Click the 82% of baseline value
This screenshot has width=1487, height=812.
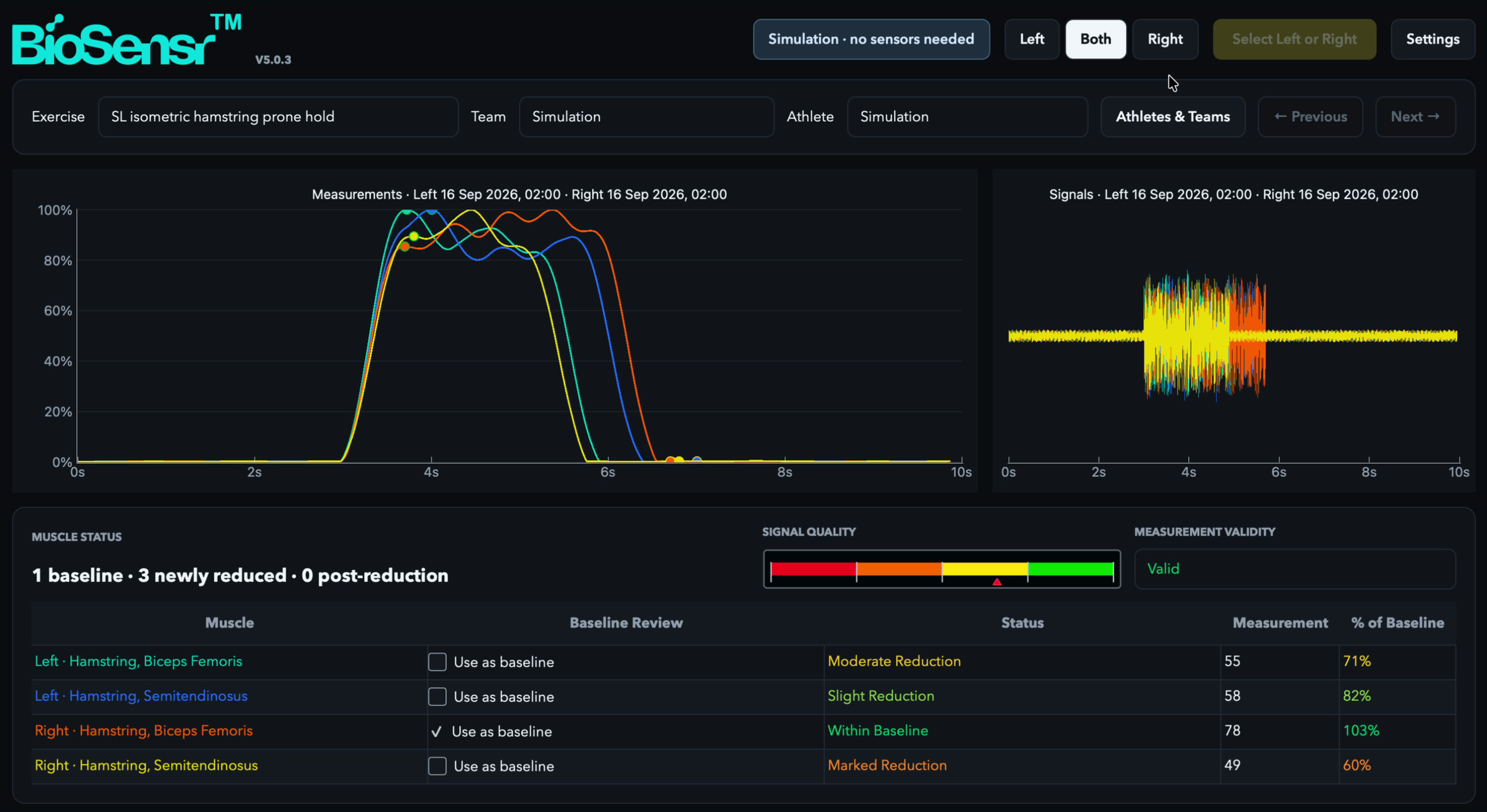pyautogui.click(x=1357, y=695)
